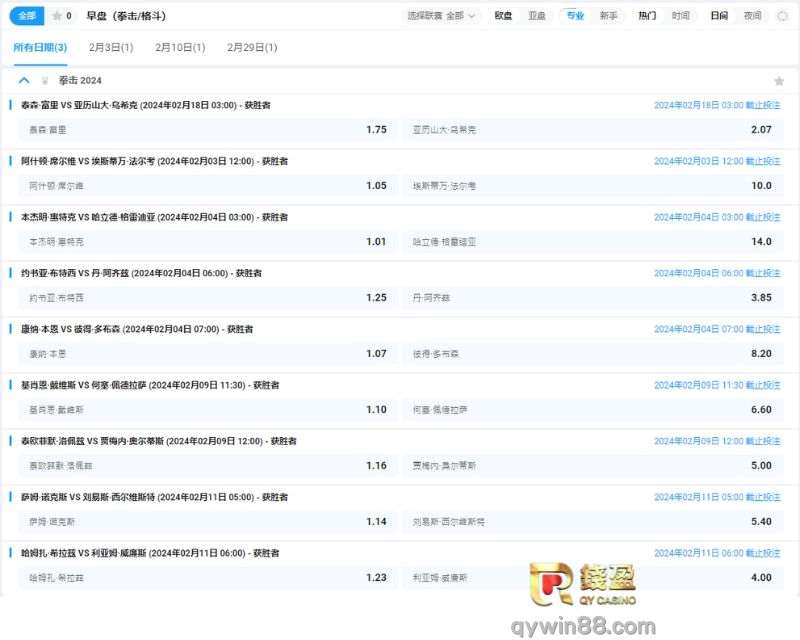Click the theme settings icon at top right
The height and width of the screenshot is (640, 800).
pyautogui.click(x=782, y=16)
